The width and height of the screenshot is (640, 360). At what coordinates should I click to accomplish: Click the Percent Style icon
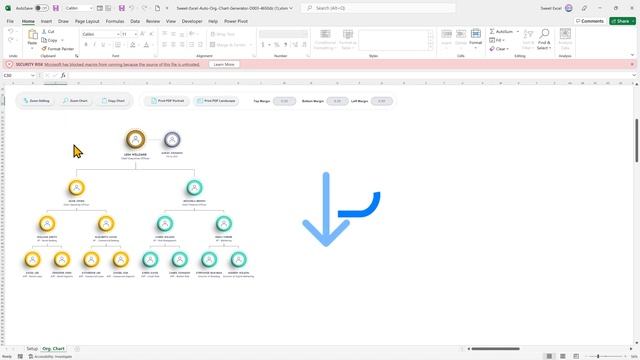277,44
